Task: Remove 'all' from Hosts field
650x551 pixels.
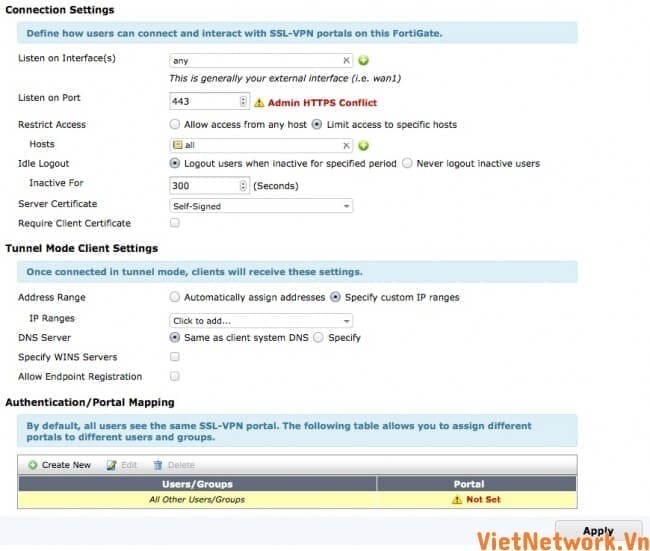Action: click(346, 146)
